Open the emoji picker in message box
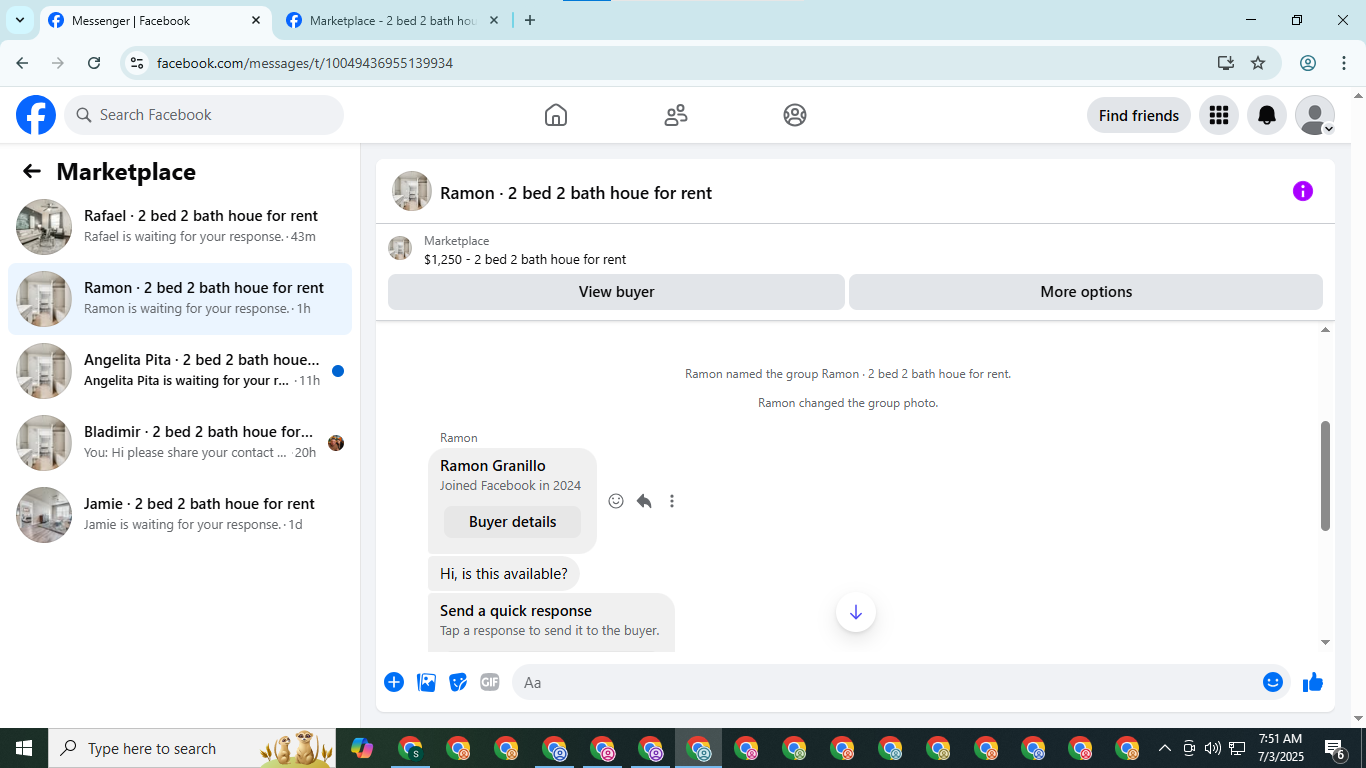The width and height of the screenshot is (1366, 768). (x=1273, y=682)
